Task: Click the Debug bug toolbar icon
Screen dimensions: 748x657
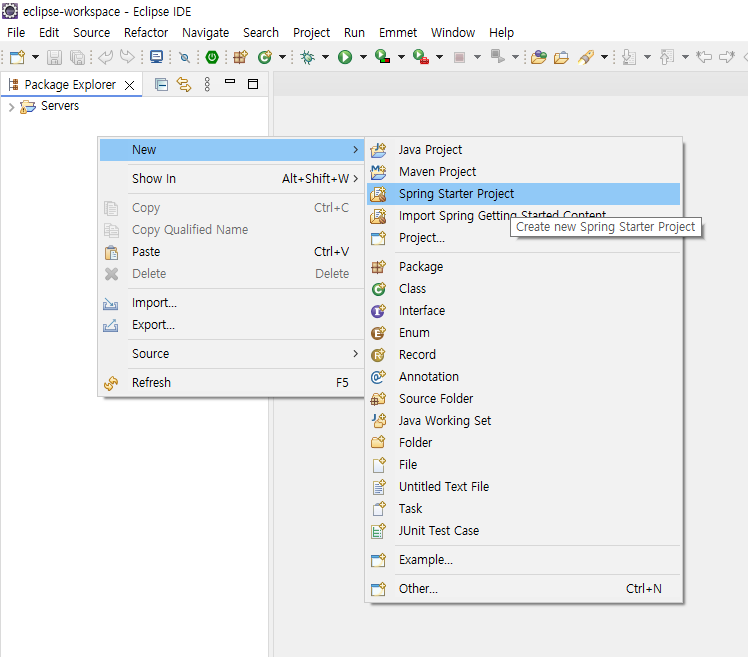Action: click(308, 57)
